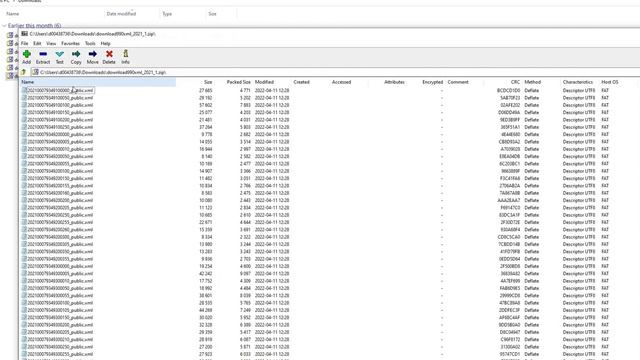Open the Help menu
Image resolution: width=640 pixels, height=360 pixels.
click(105, 43)
